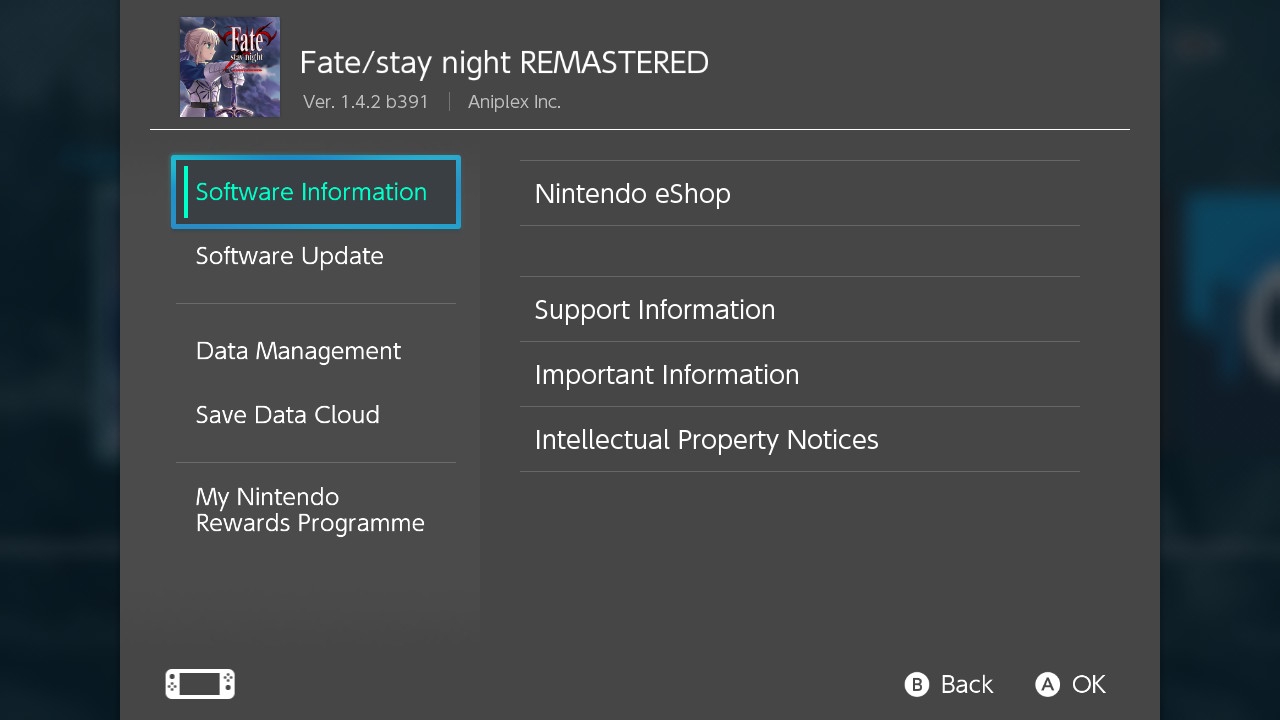Select Software Information in the sidebar
The width and height of the screenshot is (1280, 720).
316,192
